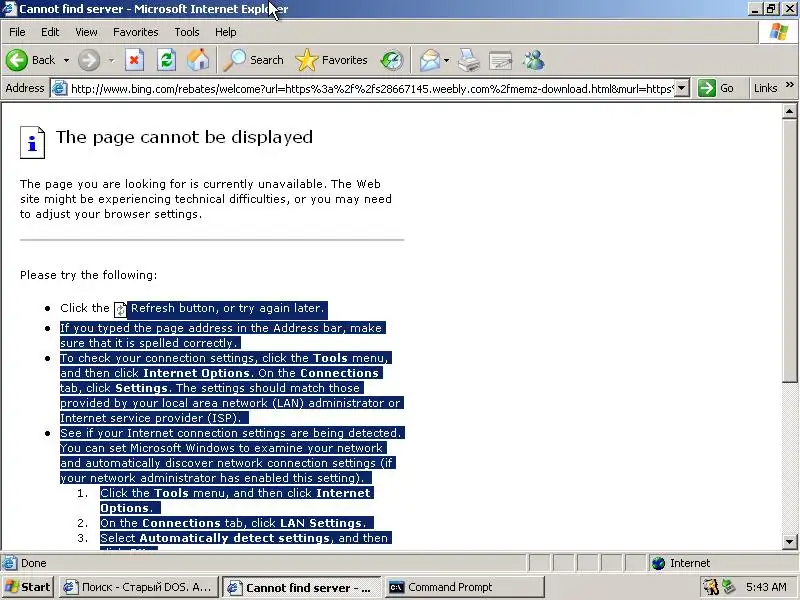This screenshot has height=600, width=800.
Task: Click scrollbar down arrow
Action: [x=790, y=542]
